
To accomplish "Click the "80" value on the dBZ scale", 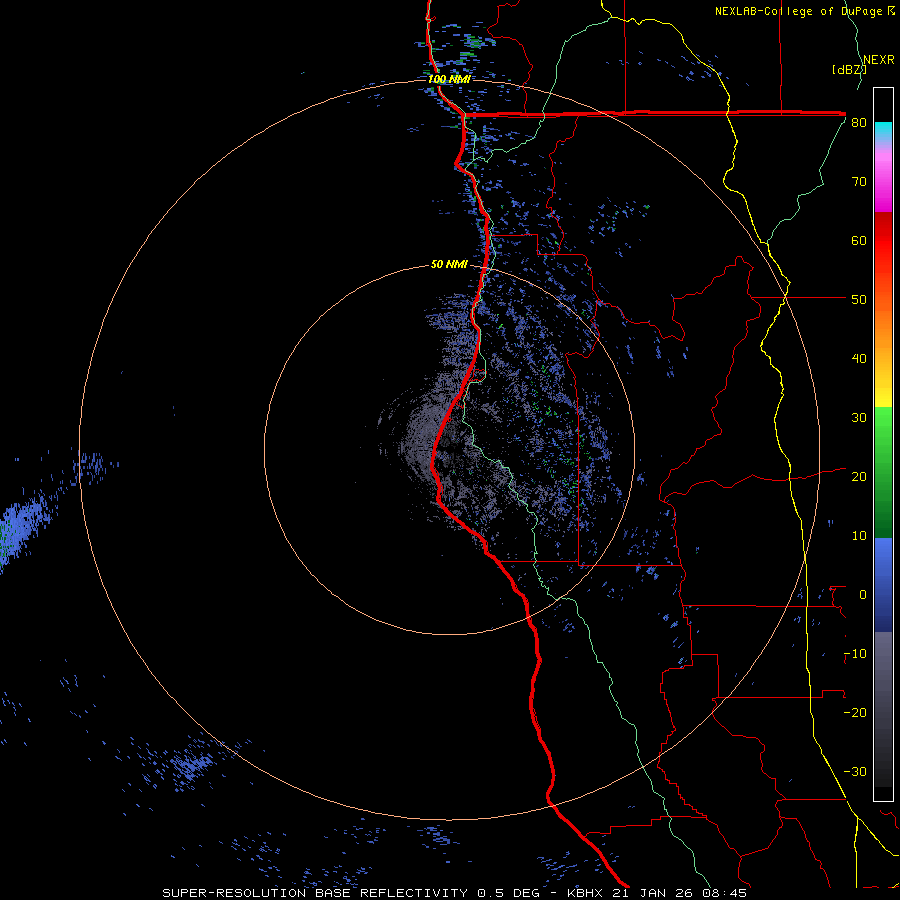I will [x=859, y=123].
